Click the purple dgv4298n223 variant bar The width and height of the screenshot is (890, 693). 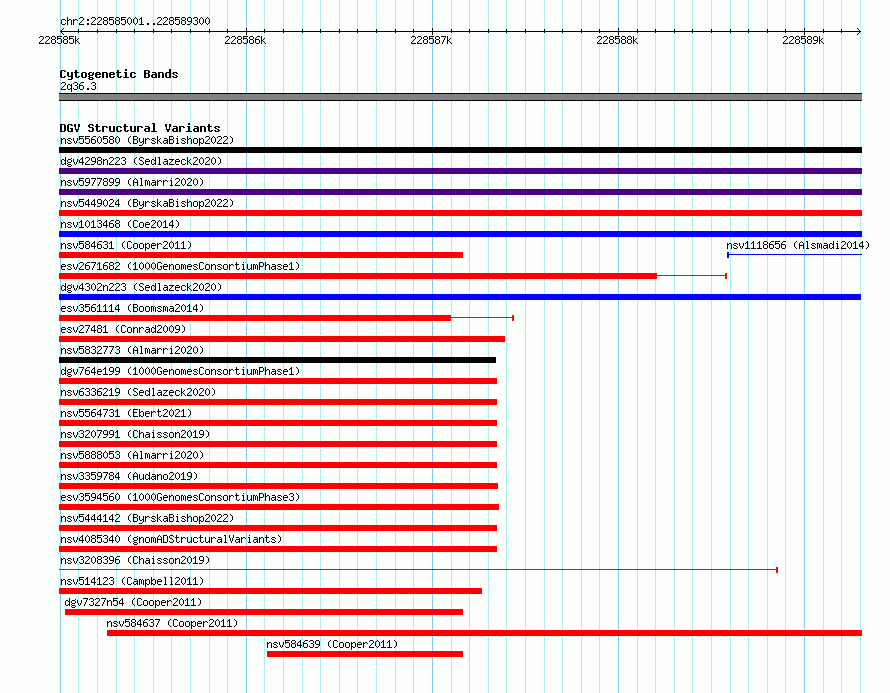click(x=460, y=171)
